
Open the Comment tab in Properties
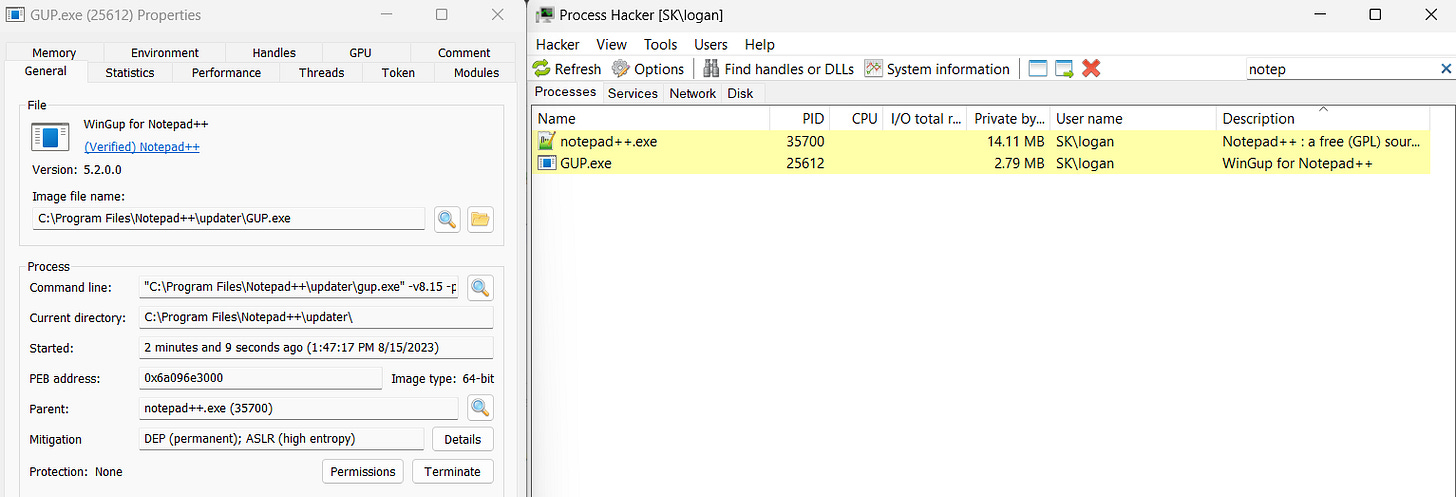pos(464,53)
